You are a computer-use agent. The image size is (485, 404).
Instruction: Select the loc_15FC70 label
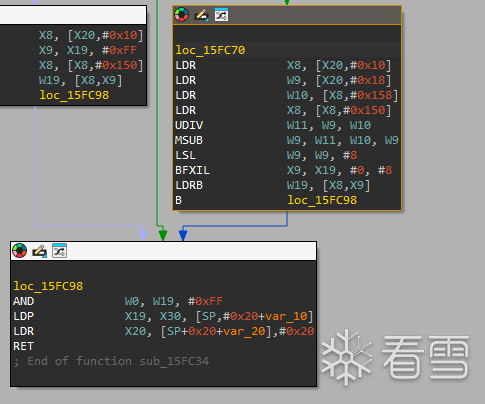[x=210, y=50]
